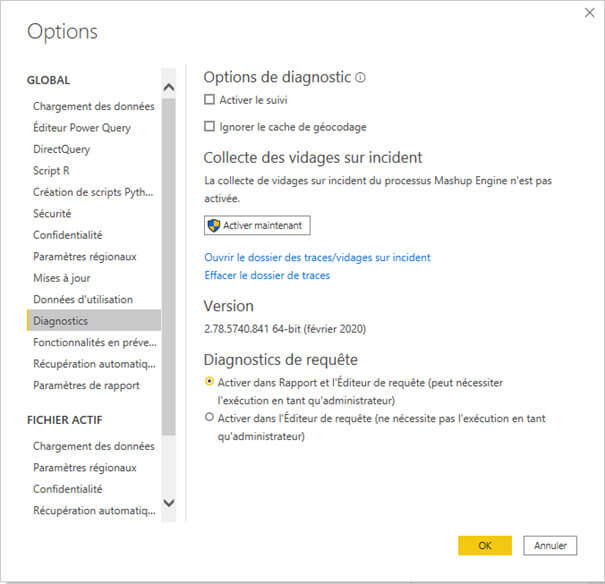Select the Diagnostics sidebar item
Image resolution: width=605 pixels, height=584 pixels.
click(93, 321)
